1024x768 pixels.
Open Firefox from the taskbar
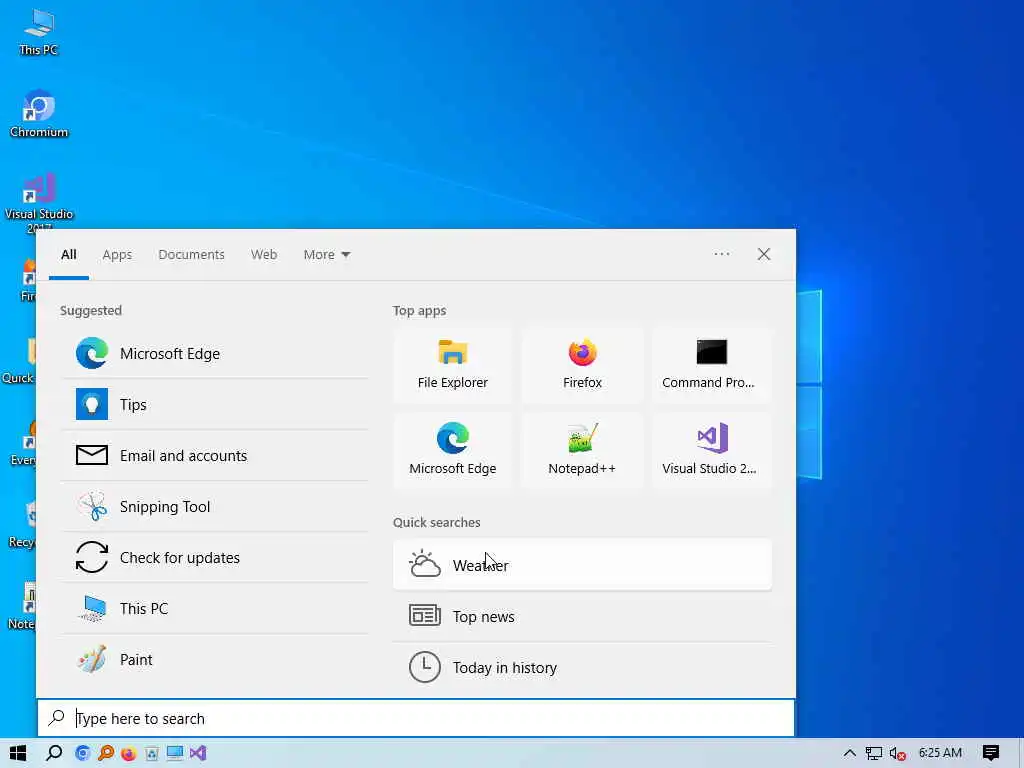pos(129,753)
